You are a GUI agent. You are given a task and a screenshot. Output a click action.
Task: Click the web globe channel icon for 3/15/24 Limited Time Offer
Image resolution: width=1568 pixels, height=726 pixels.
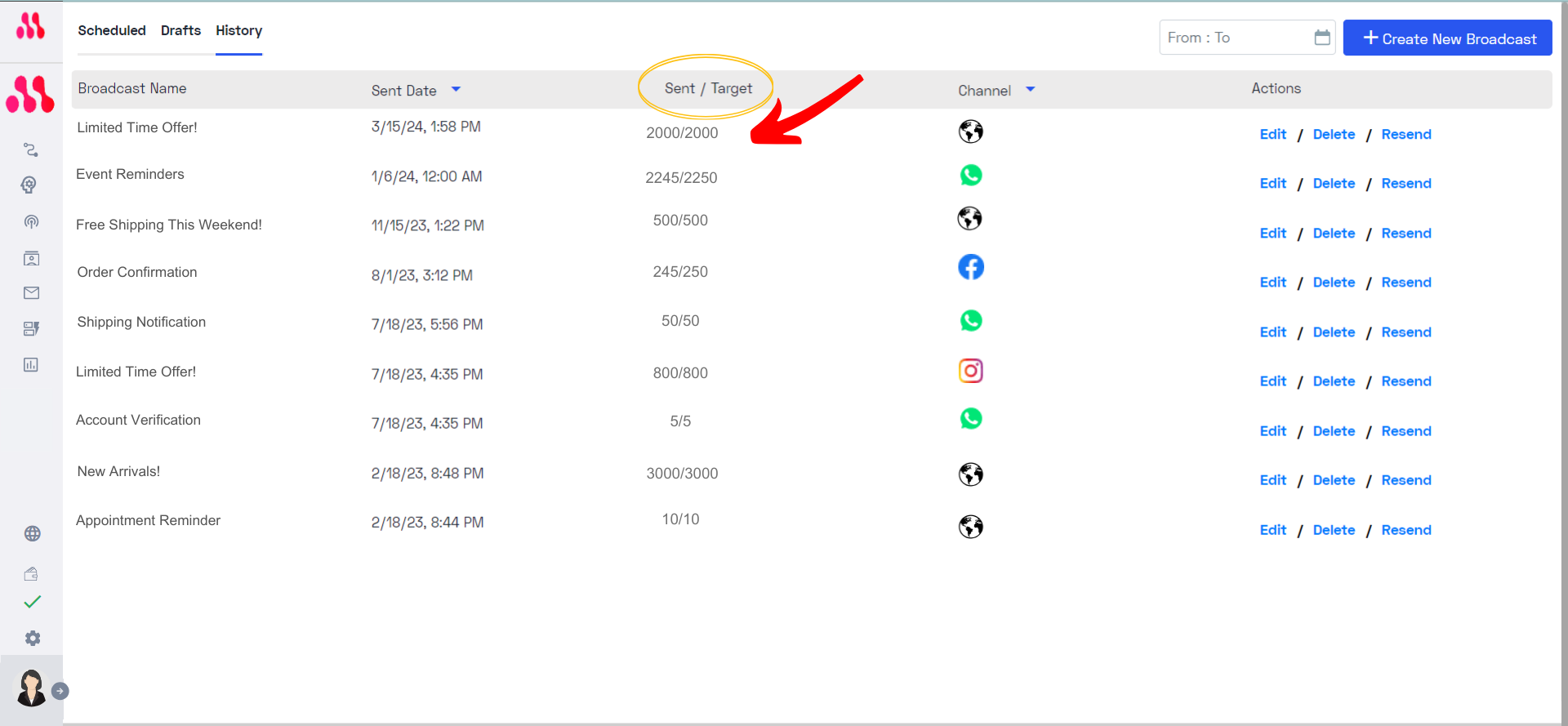(970, 131)
